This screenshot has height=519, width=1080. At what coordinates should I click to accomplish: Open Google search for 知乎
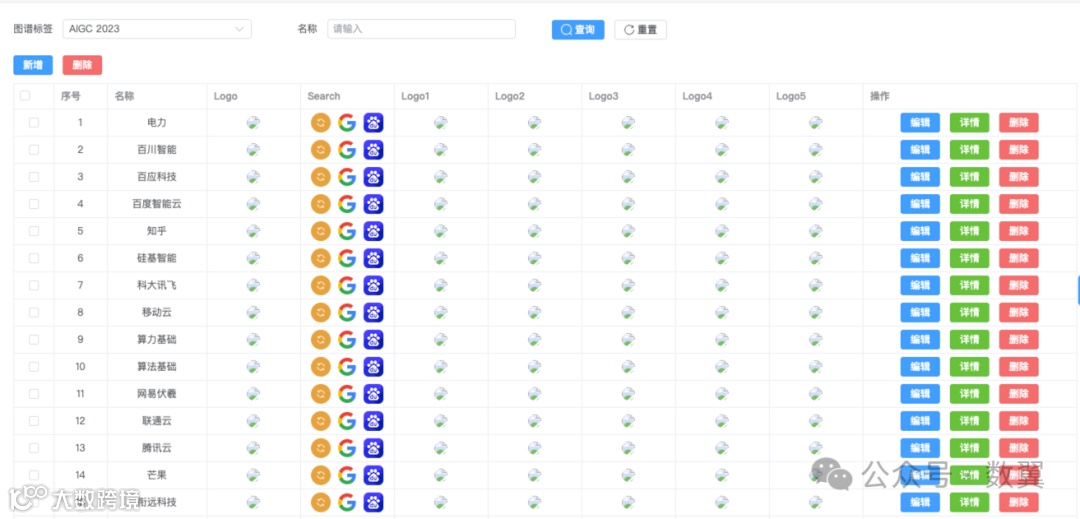coord(347,231)
